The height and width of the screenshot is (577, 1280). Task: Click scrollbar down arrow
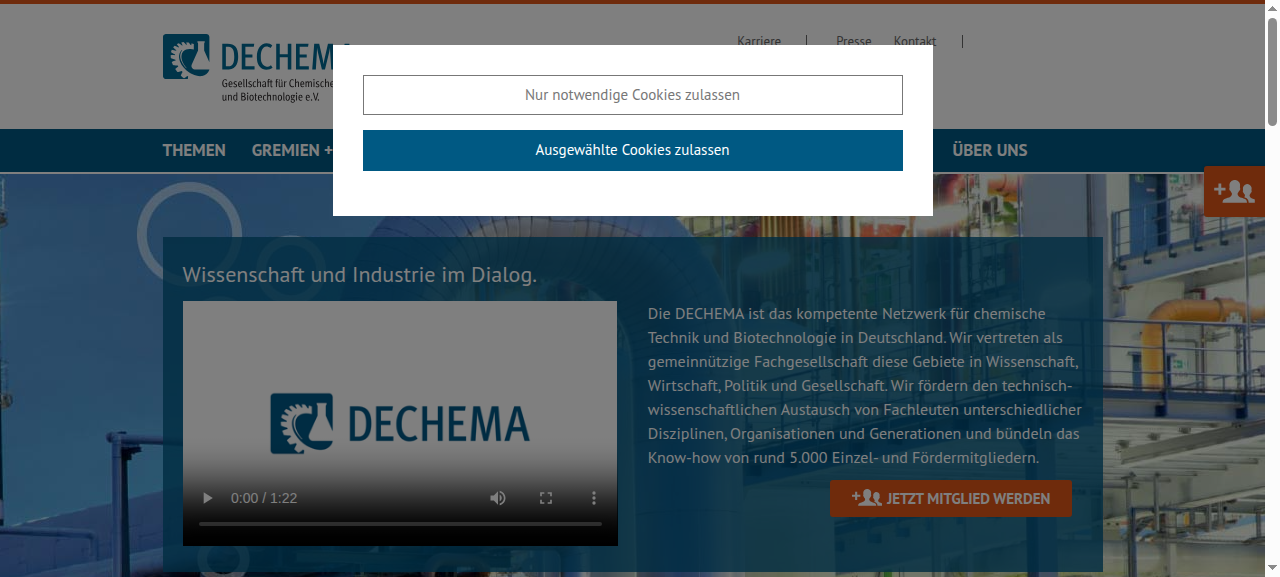coord(1272,569)
